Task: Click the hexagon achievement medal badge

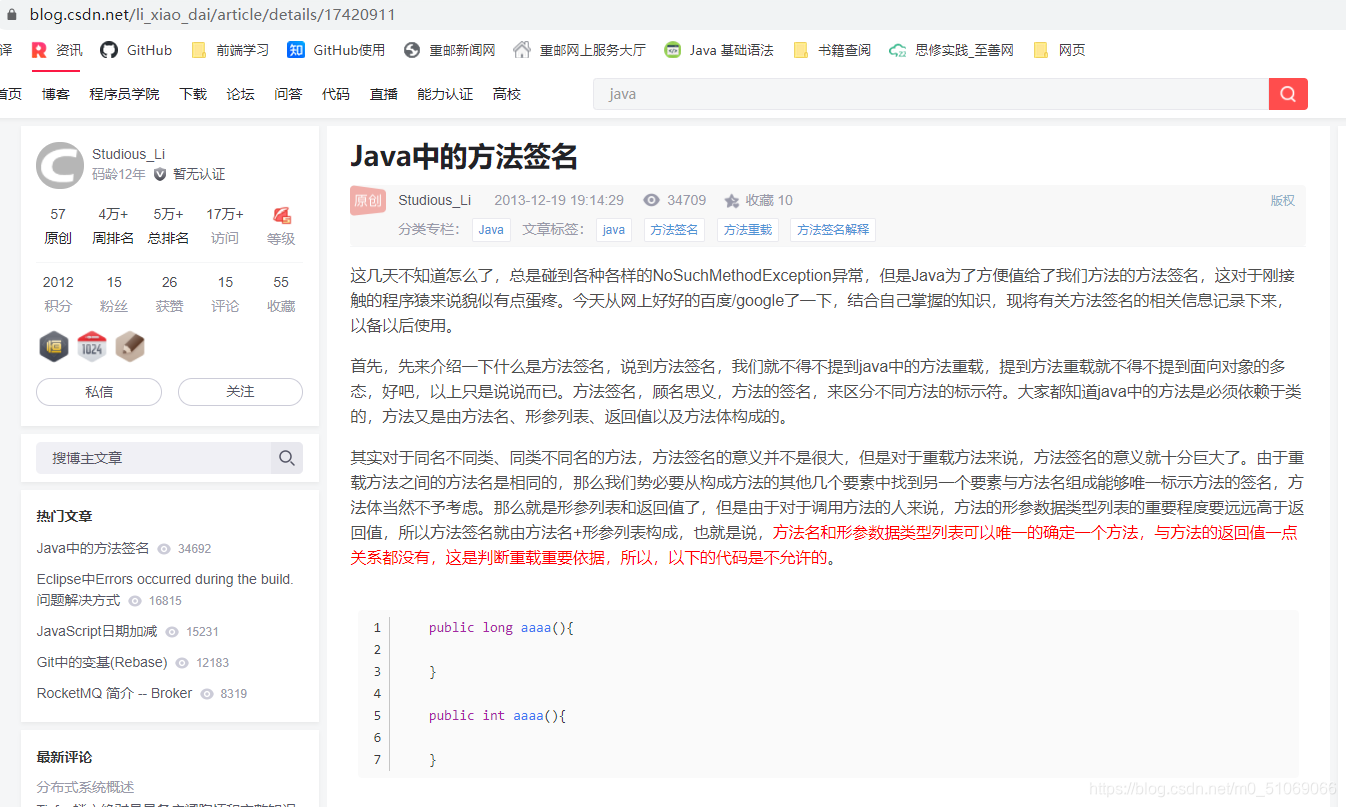Action: click(54, 346)
